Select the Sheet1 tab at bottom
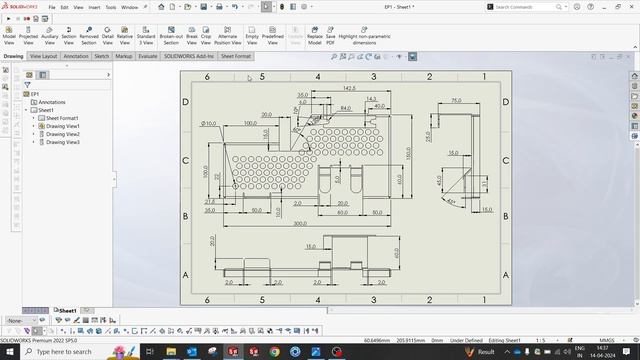This screenshot has height=360, width=640. tap(65, 311)
